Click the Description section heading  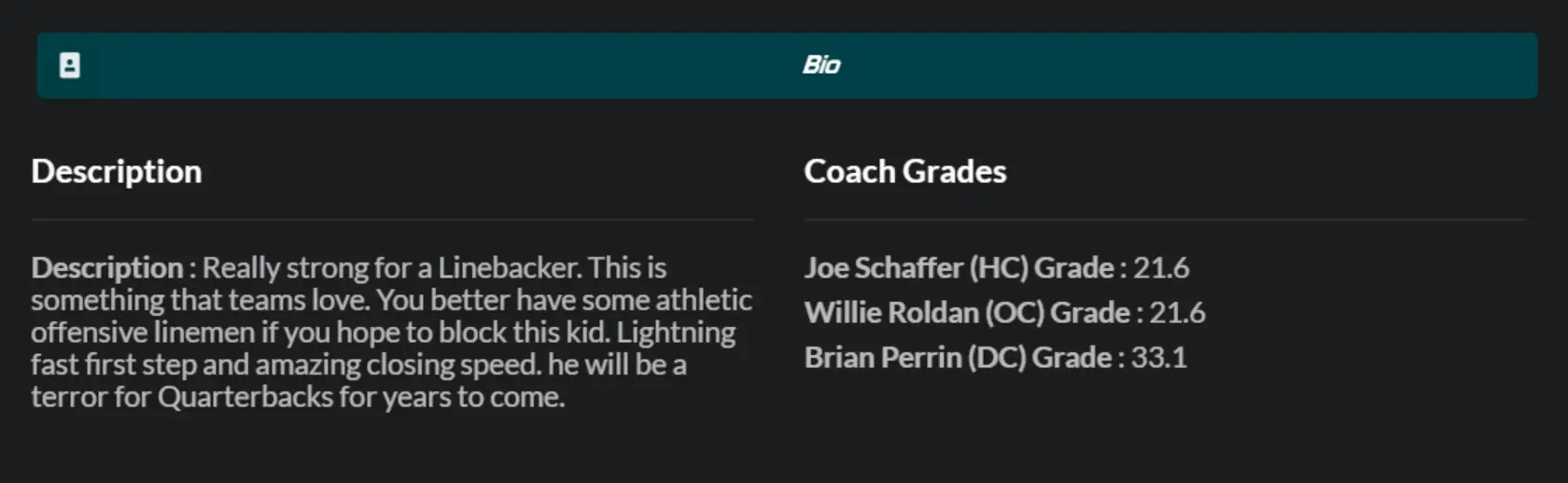click(117, 172)
